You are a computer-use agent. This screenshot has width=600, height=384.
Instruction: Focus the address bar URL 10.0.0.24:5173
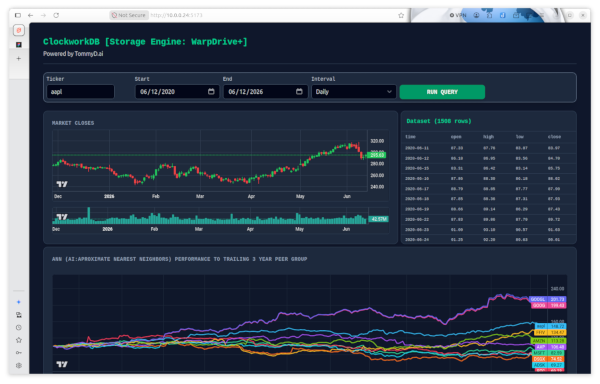pos(176,15)
